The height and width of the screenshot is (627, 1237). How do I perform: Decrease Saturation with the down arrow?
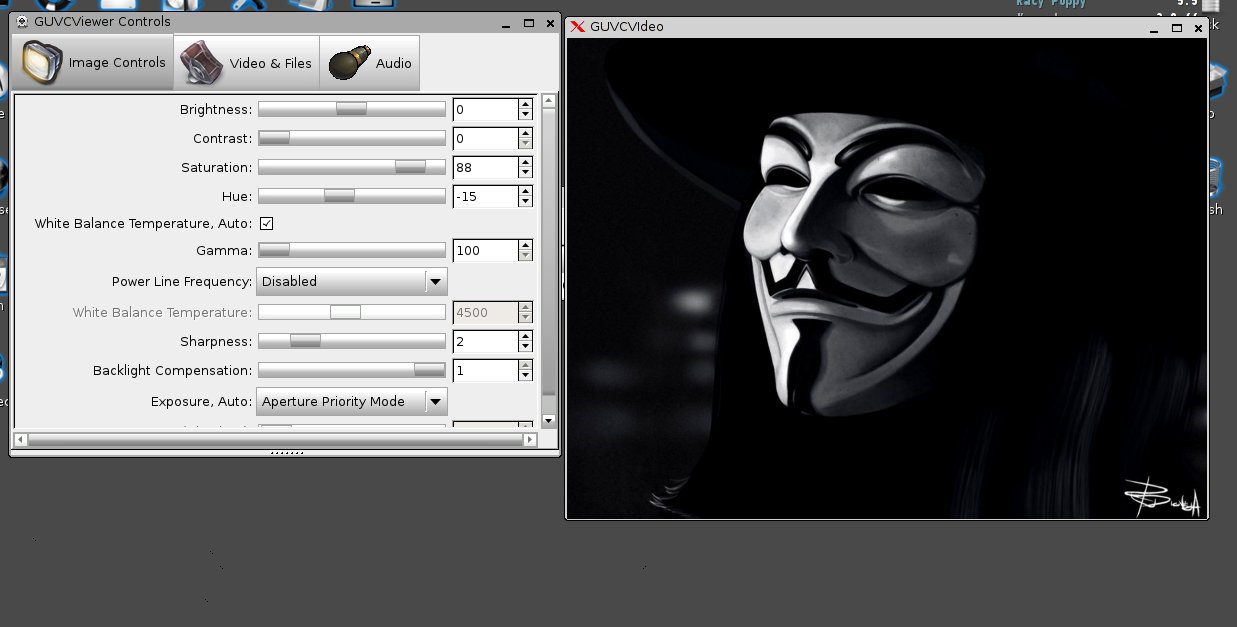coord(525,173)
